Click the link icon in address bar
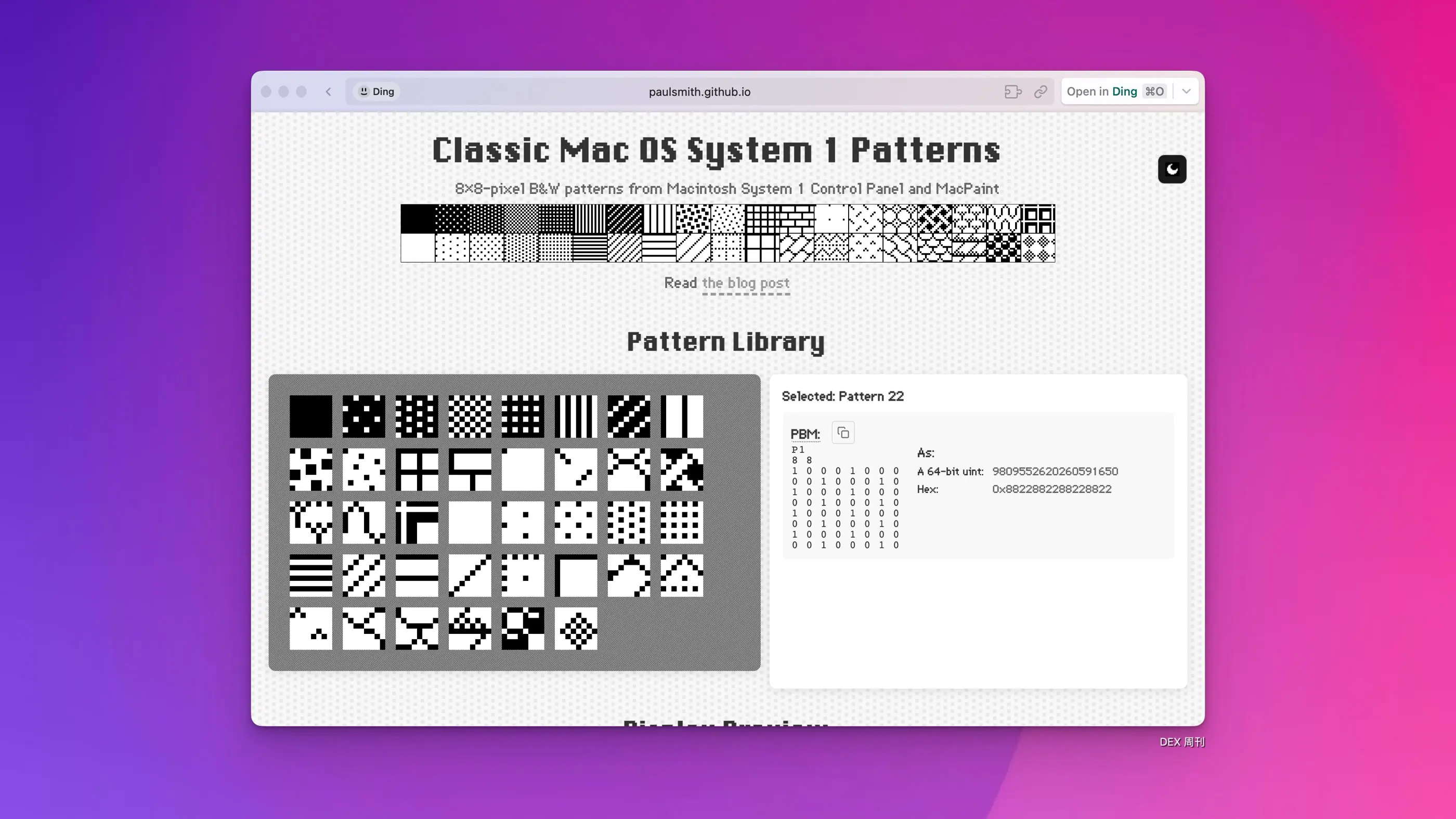1456x819 pixels. point(1040,92)
